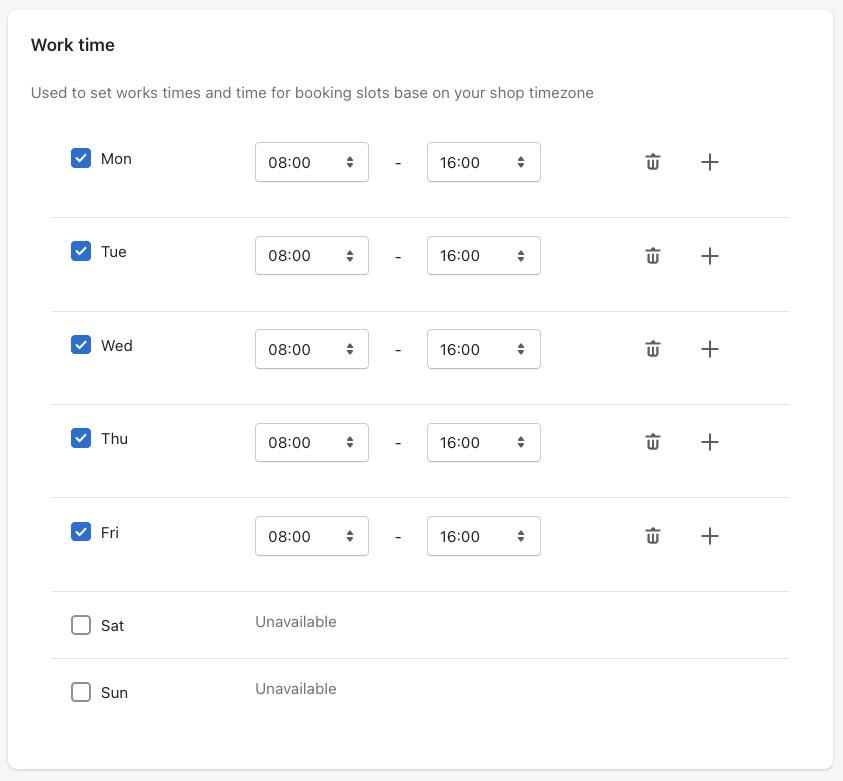Remove Friday's time slot
Viewport: 843px width, 781px height.
[x=652, y=536]
